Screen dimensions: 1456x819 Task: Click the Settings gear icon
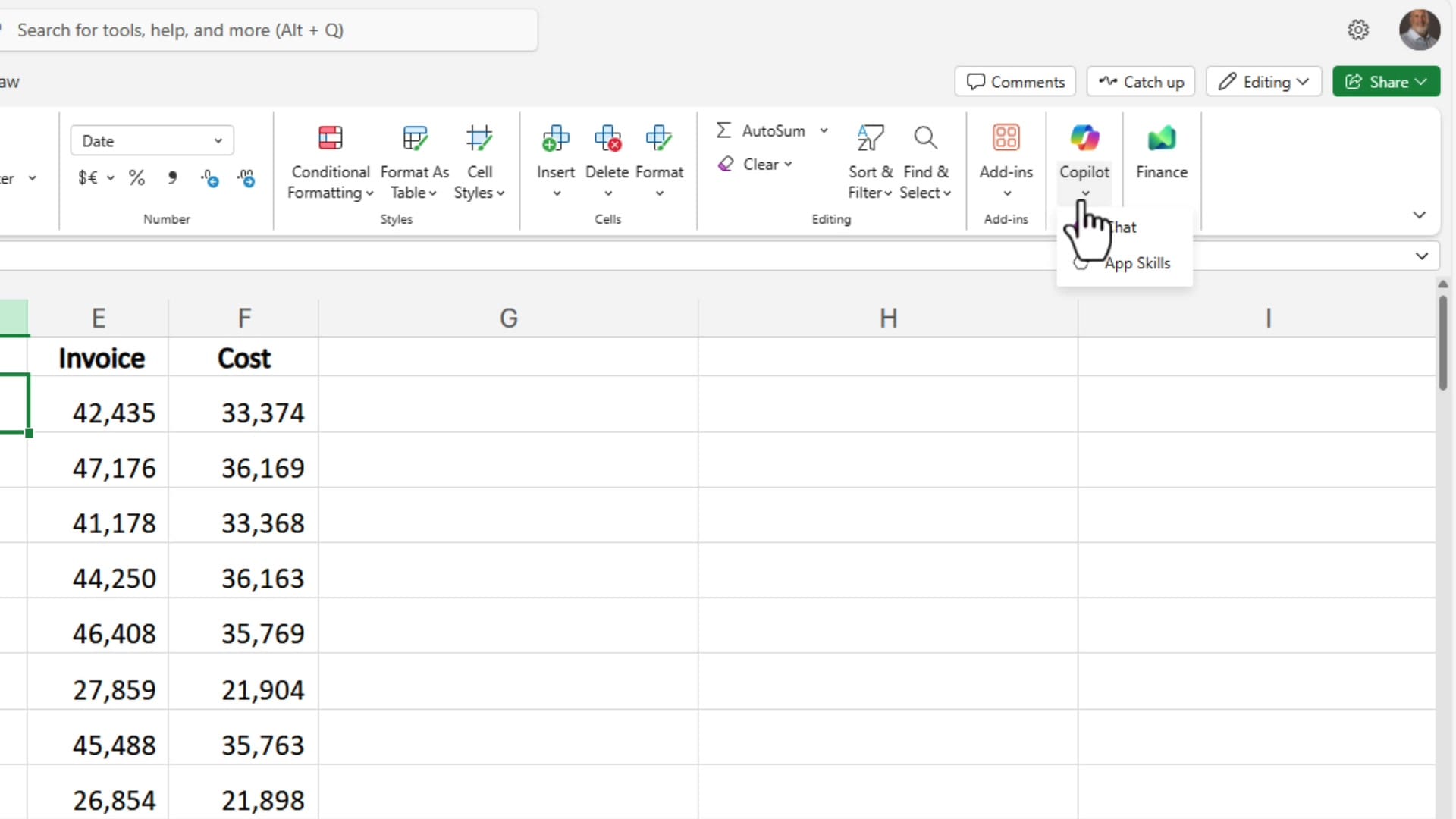click(1358, 30)
